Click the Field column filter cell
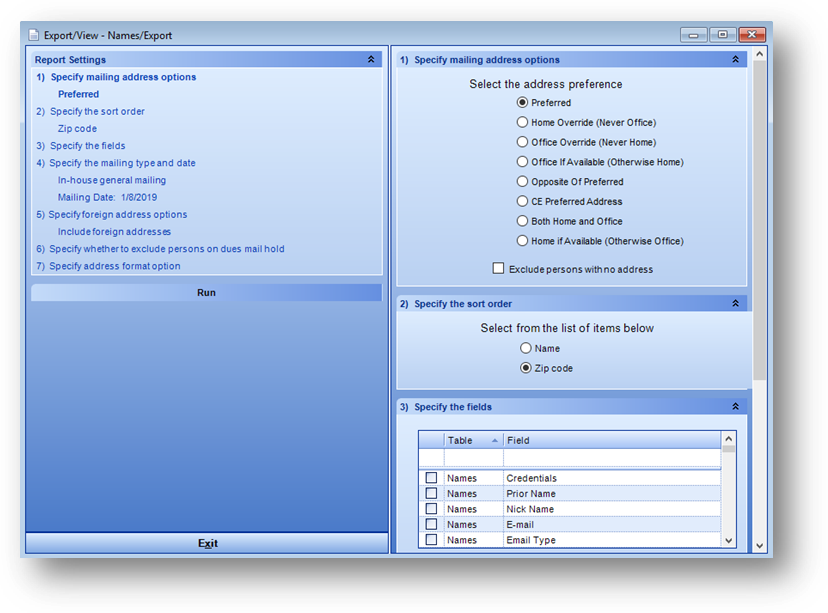828x613 pixels. tap(612, 458)
